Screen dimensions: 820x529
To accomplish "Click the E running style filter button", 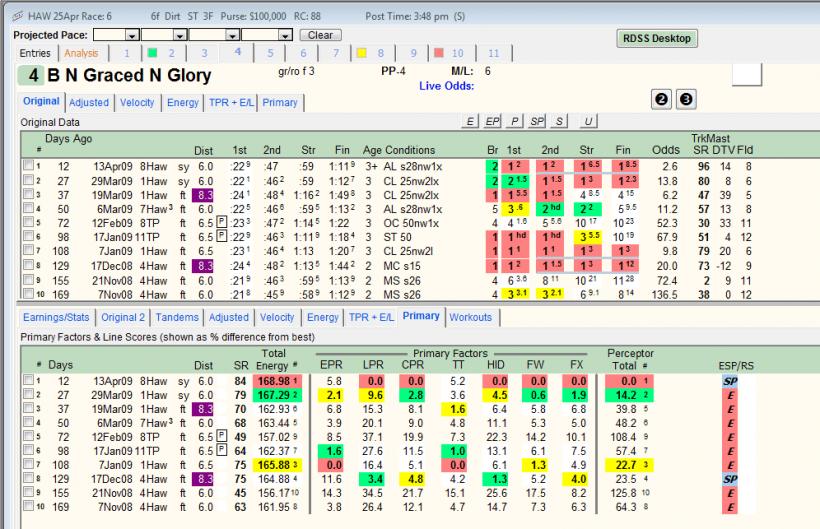I will coord(470,121).
